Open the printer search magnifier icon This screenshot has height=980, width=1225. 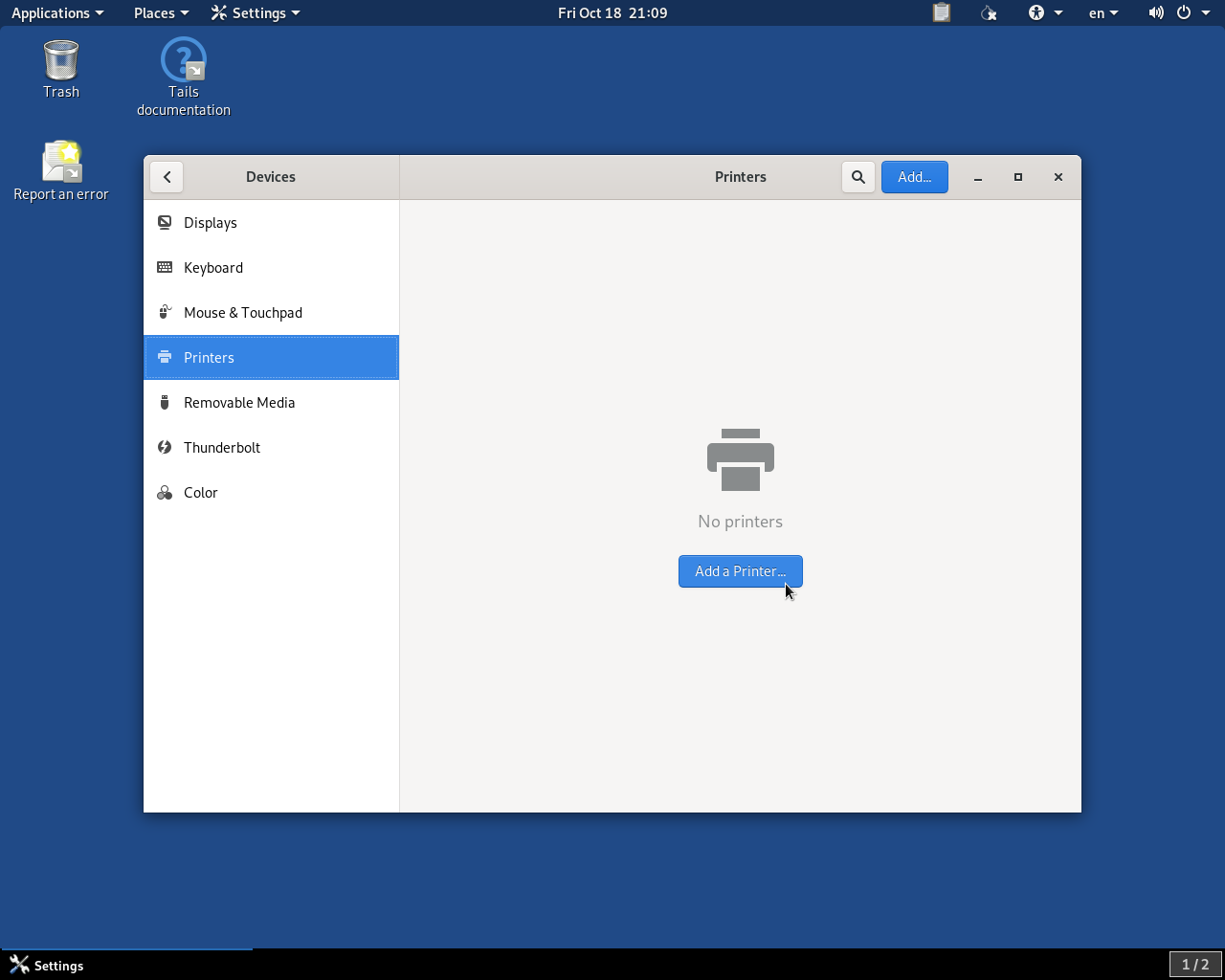[858, 177]
